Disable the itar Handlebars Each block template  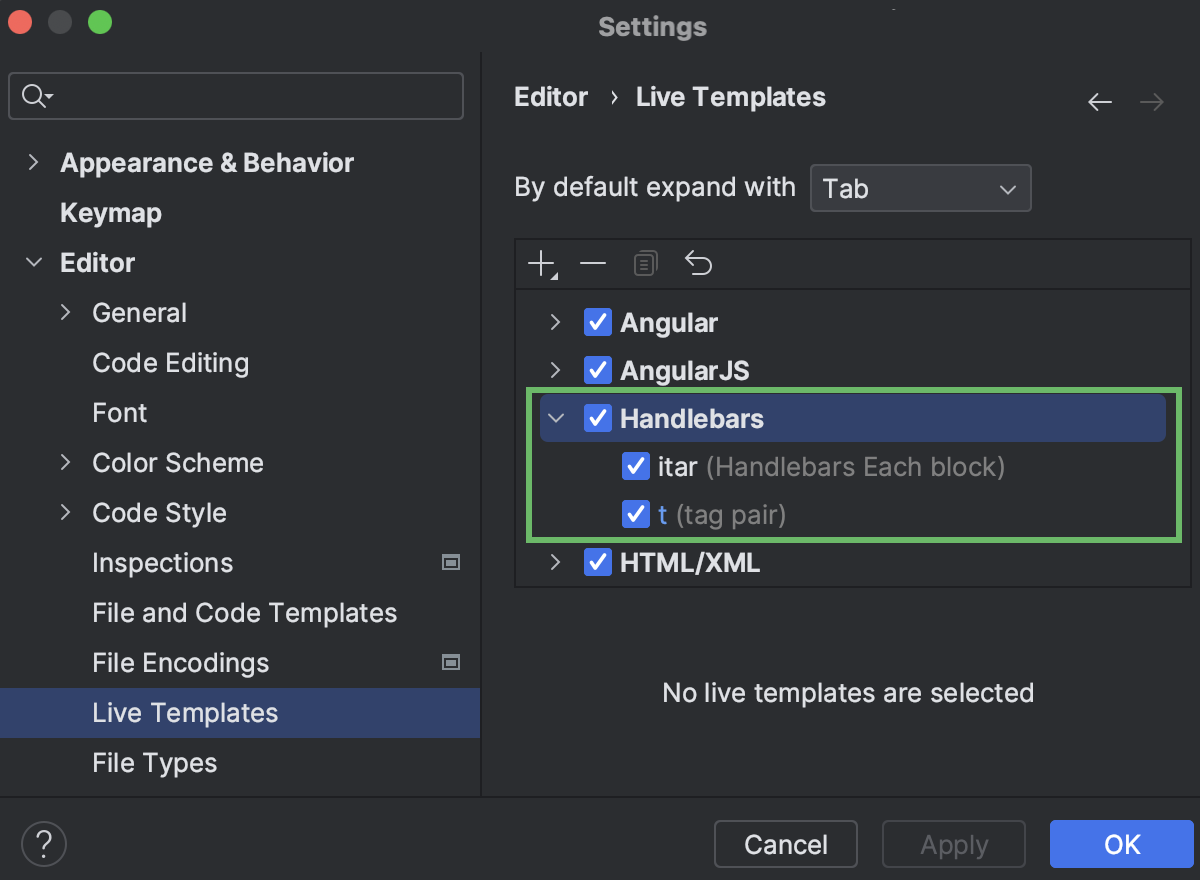(x=636, y=466)
